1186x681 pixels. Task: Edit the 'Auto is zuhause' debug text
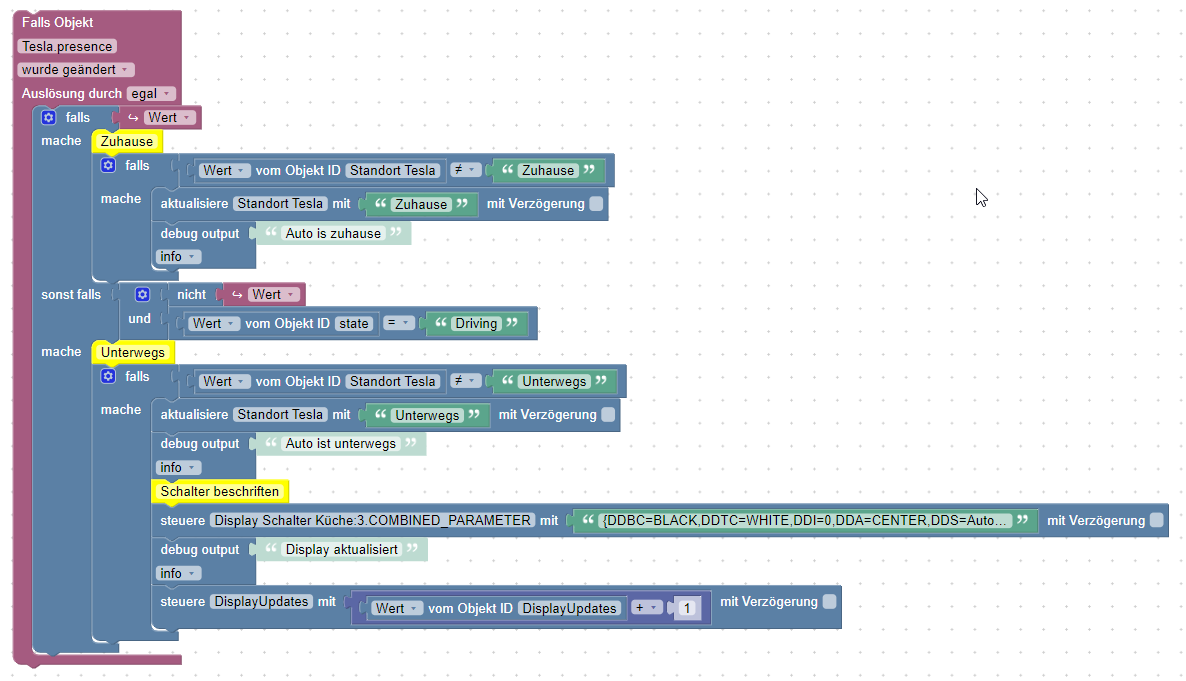(x=334, y=233)
